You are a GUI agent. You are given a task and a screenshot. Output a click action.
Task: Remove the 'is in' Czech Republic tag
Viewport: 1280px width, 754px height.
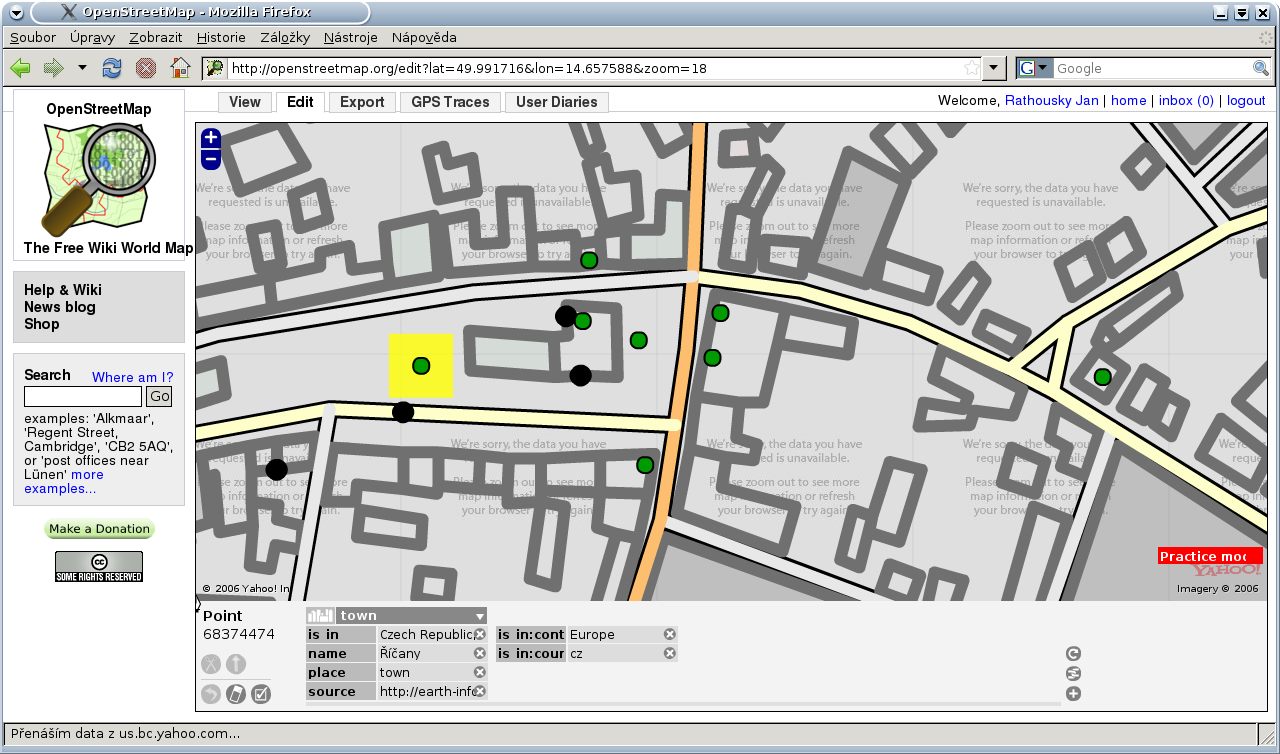pyautogui.click(x=480, y=634)
